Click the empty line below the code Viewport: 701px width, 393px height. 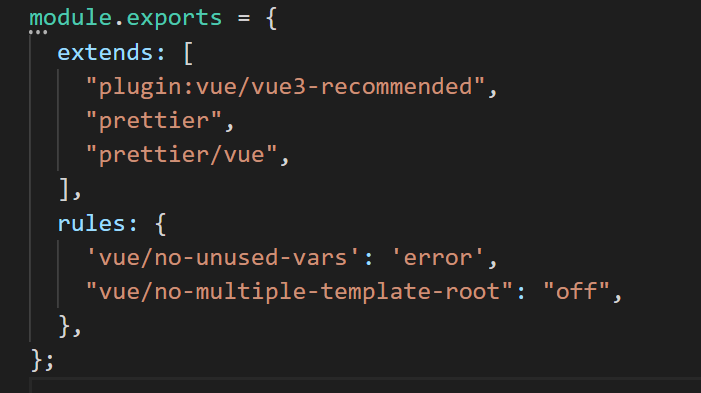[x=365, y=385]
